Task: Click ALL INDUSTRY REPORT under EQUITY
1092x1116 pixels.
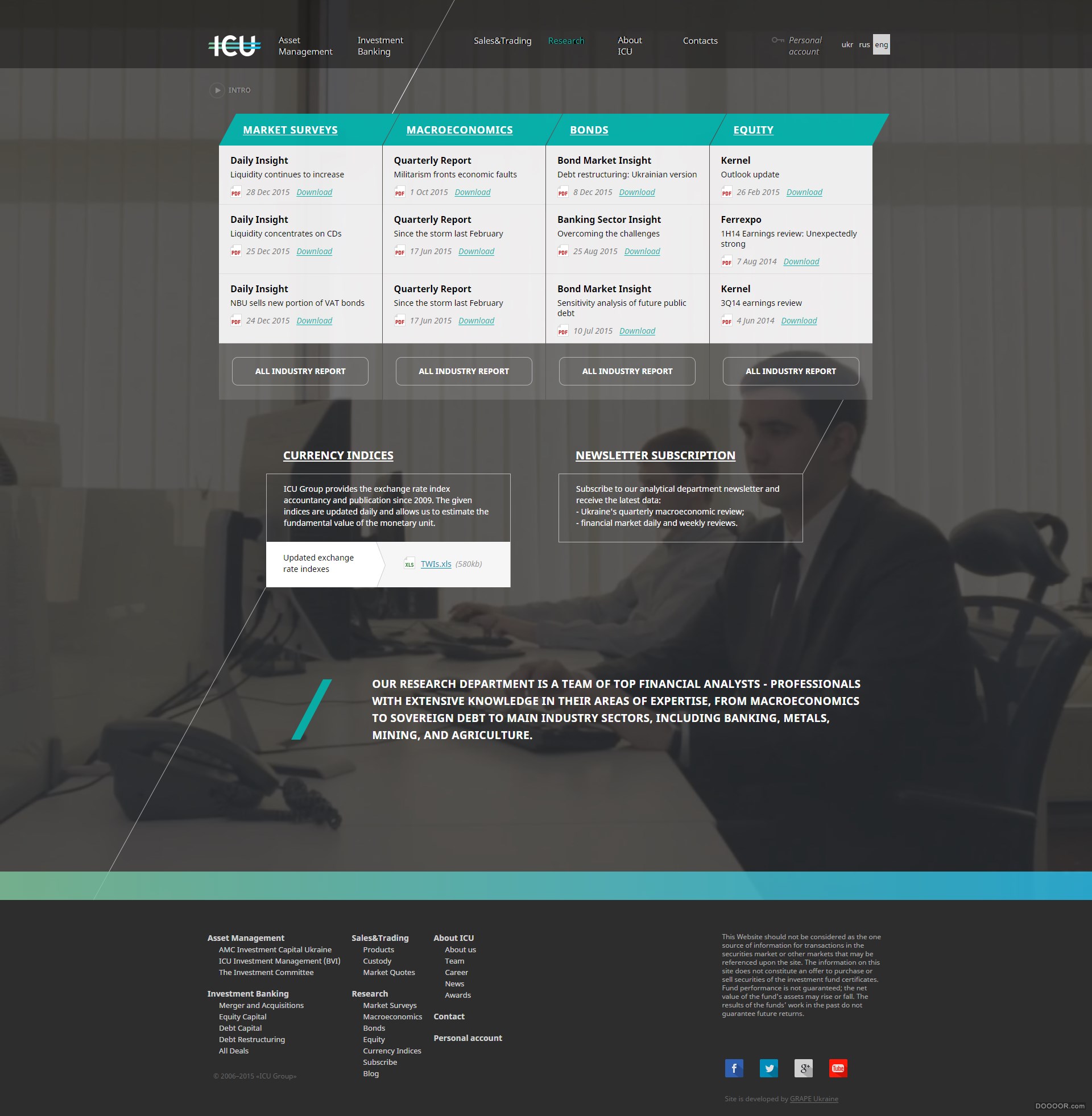Action: click(791, 370)
